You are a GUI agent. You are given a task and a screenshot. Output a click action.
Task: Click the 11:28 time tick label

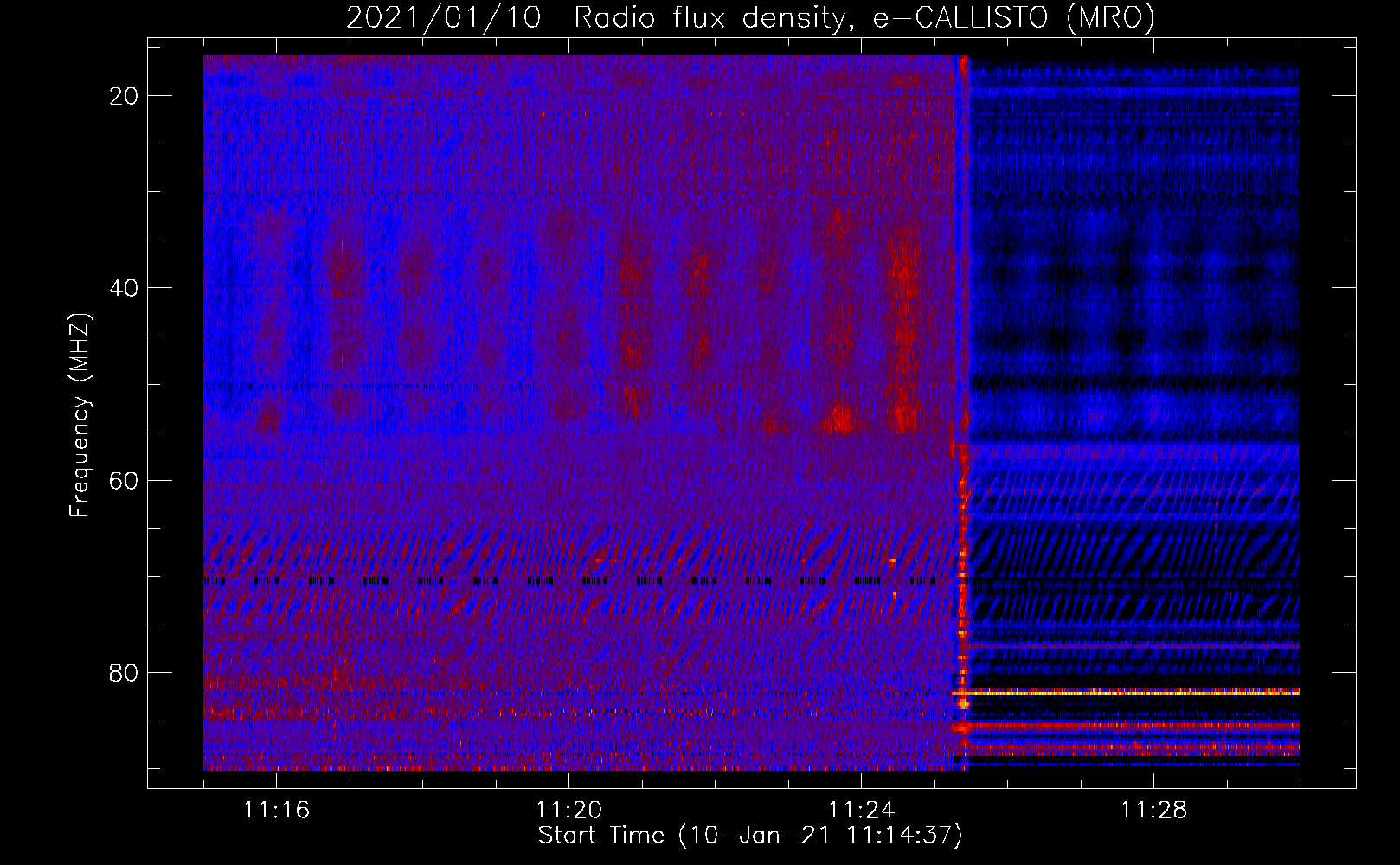[x=1153, y=811]
